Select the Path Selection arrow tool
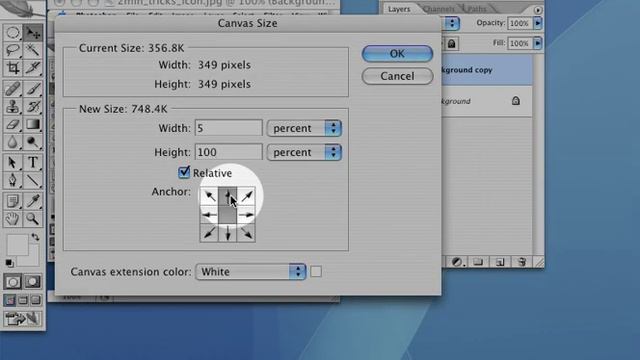This screenshot has height=360, width=640. 13,162
